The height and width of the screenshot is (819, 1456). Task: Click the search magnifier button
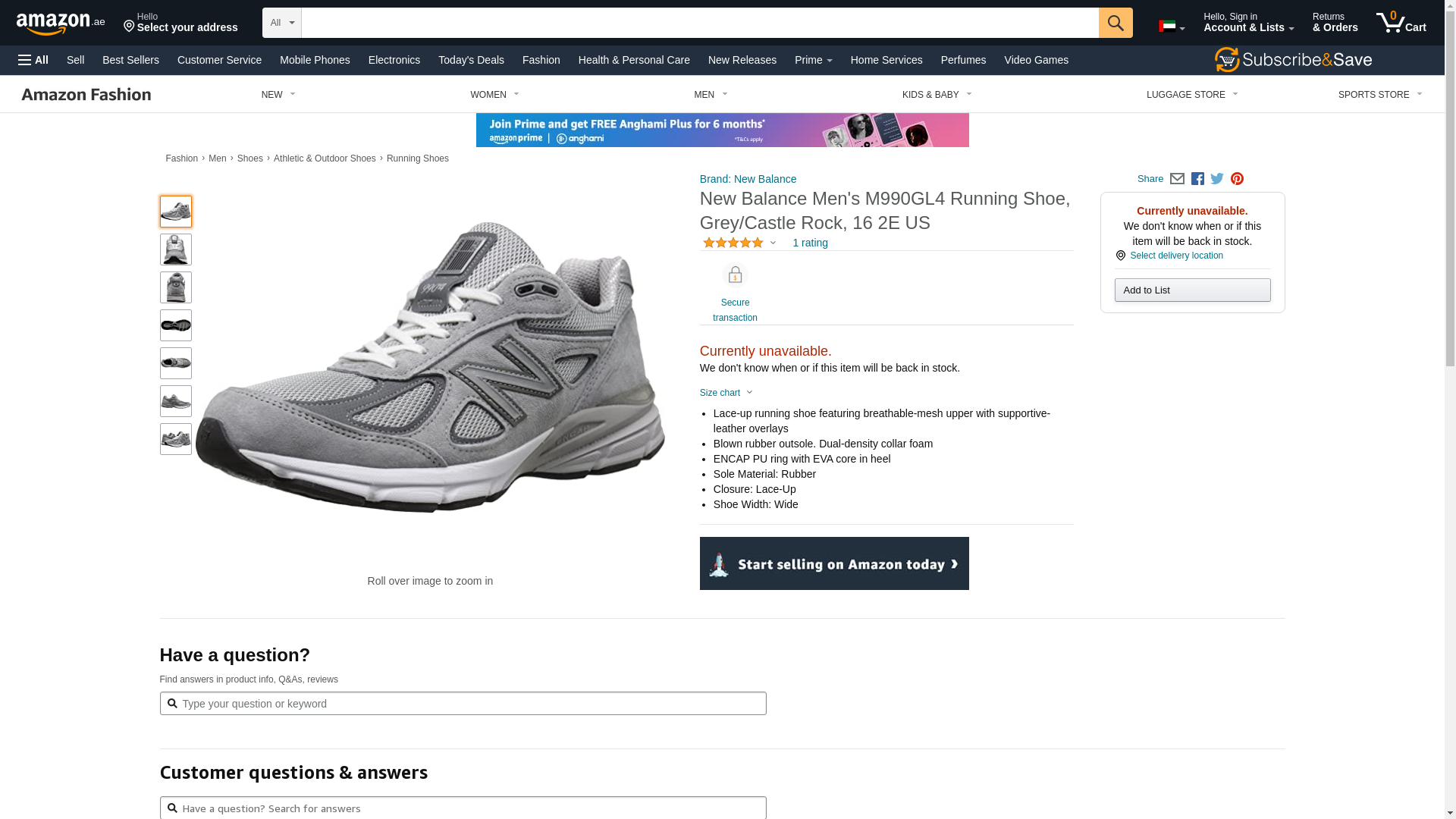click(x=1115, y=23)
